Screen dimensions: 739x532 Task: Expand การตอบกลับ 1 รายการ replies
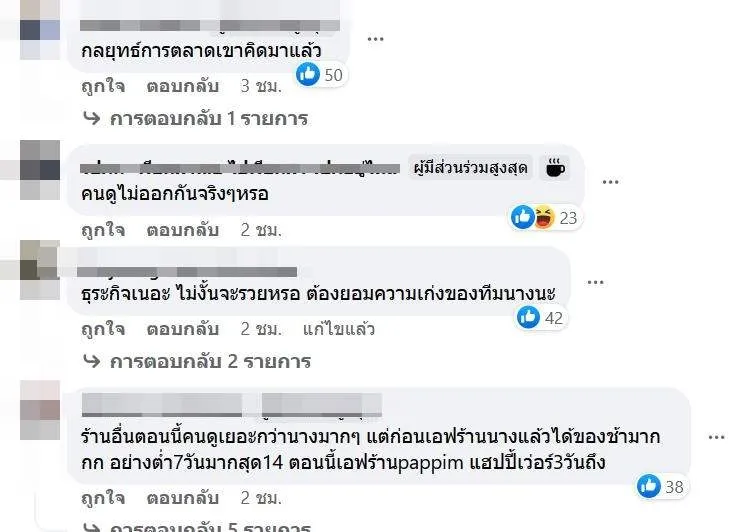tap(195, 118)
